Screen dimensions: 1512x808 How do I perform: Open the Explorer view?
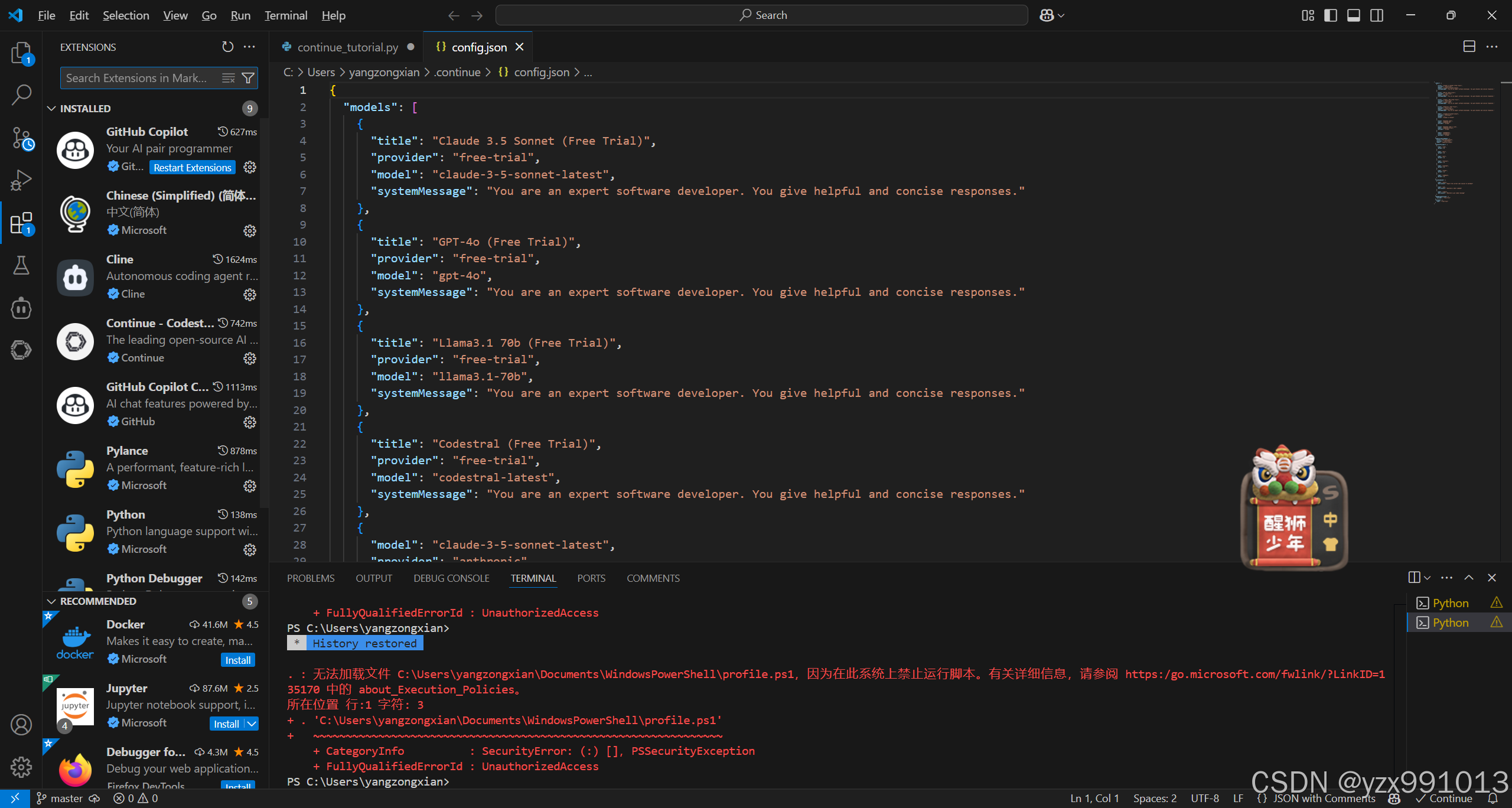(21, 53)
